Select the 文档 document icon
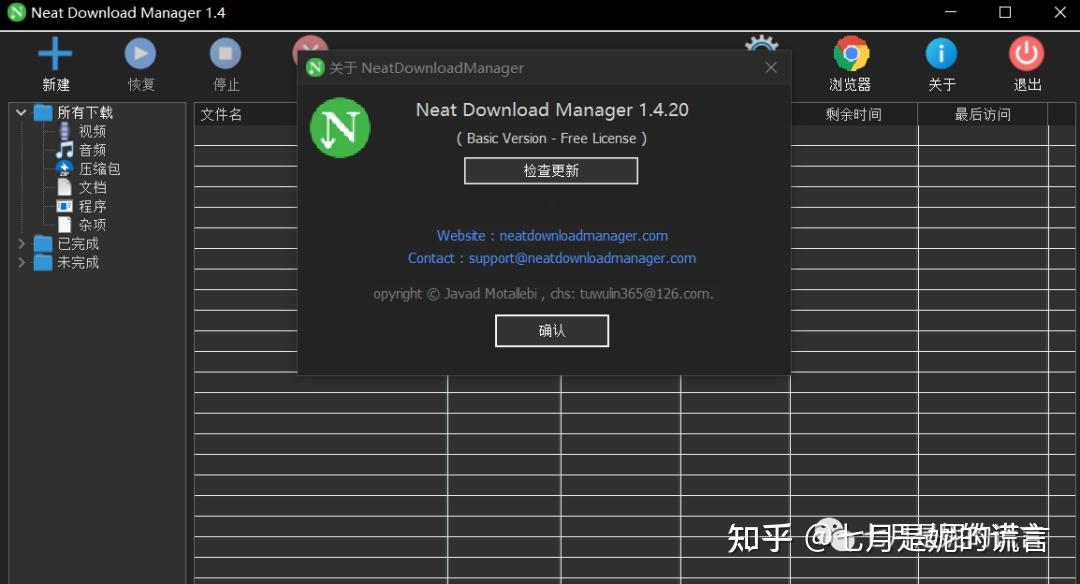This screenshot has width=1080, height=584. click(64, 187)
